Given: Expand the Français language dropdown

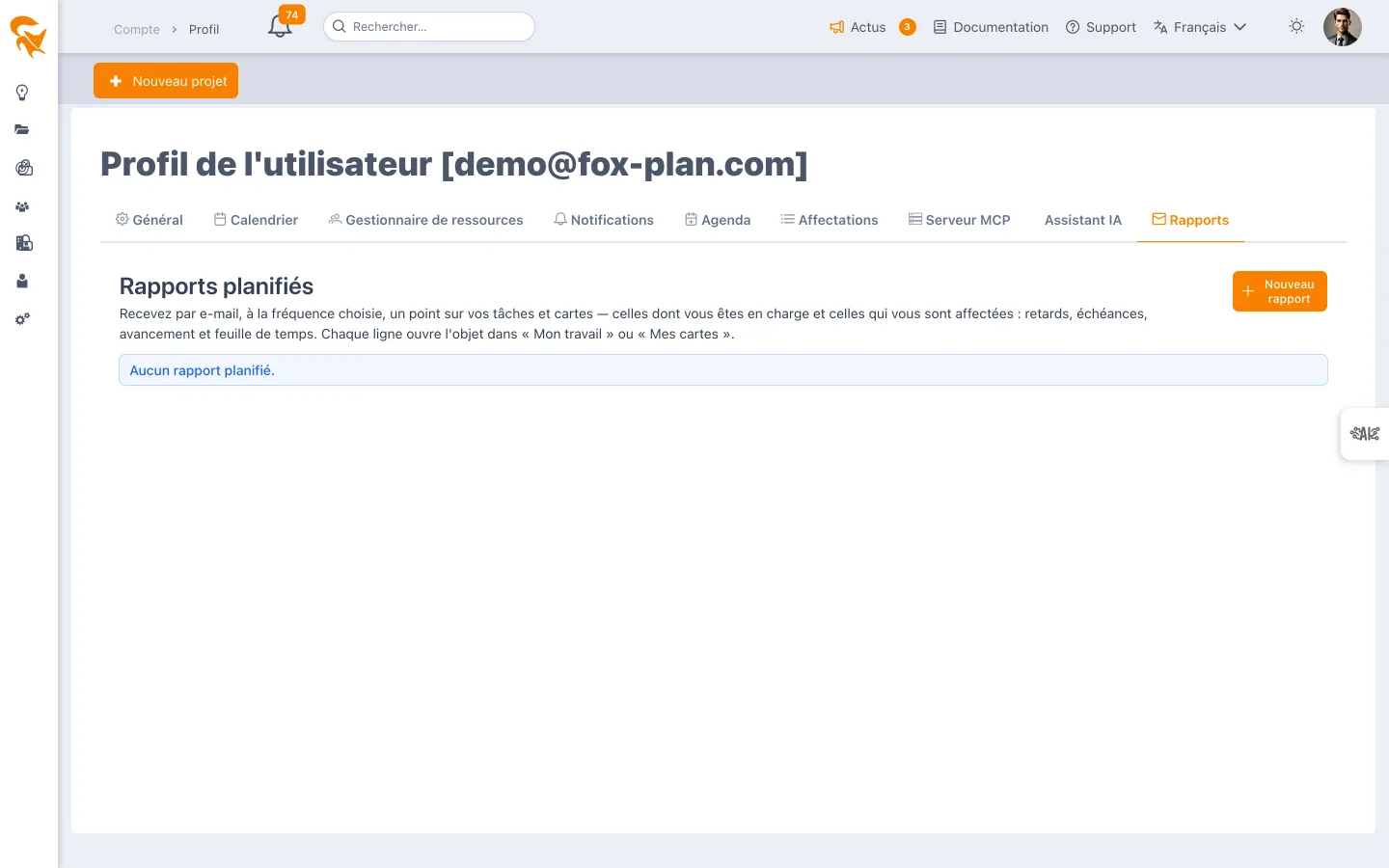Looking at the screenshot, I should [x=1200, y=27].
